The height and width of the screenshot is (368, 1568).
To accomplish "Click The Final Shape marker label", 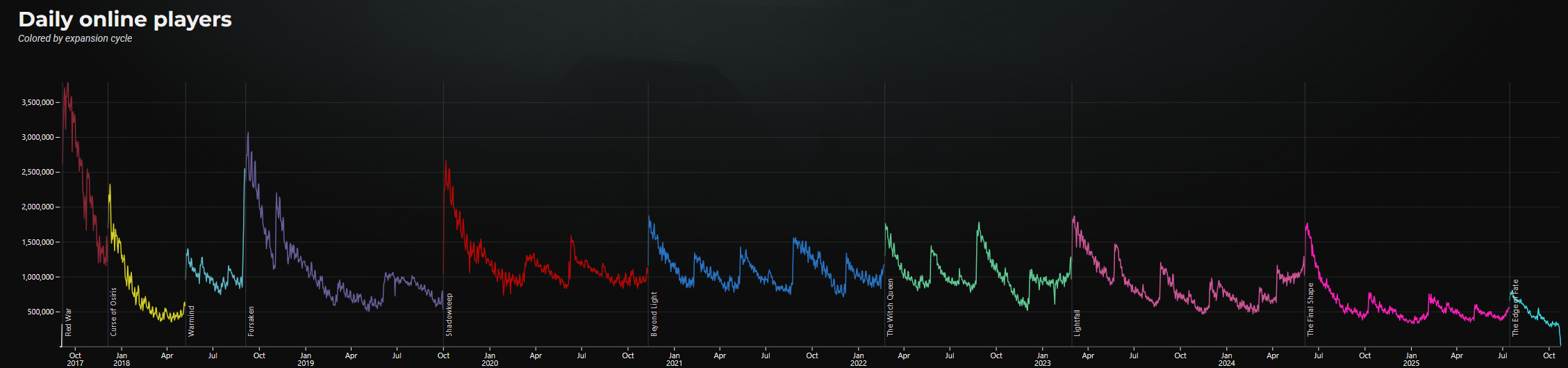I will (1311, 310).
